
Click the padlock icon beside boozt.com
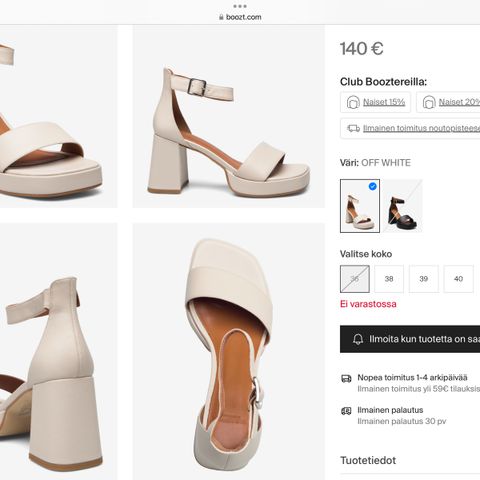[x=221, y=17]
